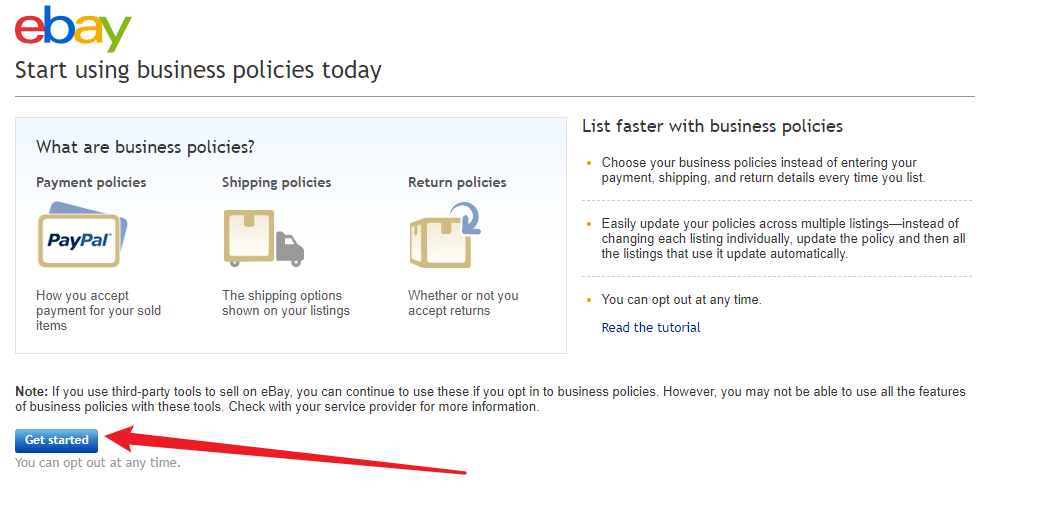Click the eBay logo
This screenshot has height=505, width=1061.
[72, 28]
